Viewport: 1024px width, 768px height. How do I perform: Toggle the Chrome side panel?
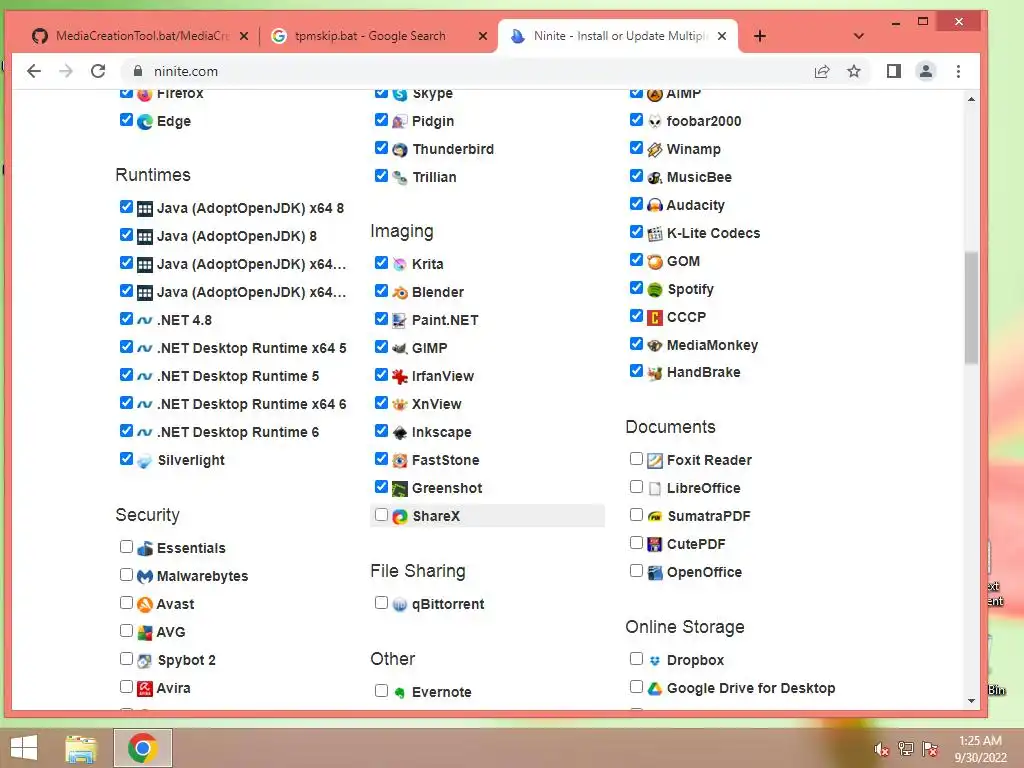coord(893,71)
